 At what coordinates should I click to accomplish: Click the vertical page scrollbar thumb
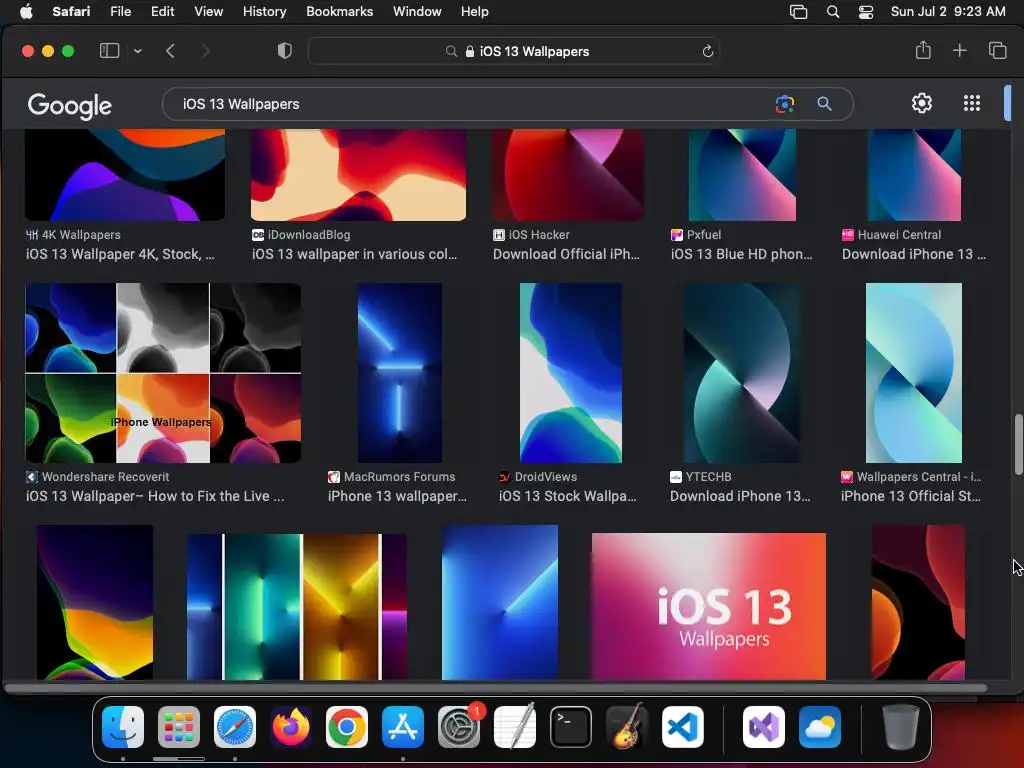coord(1018,444)
